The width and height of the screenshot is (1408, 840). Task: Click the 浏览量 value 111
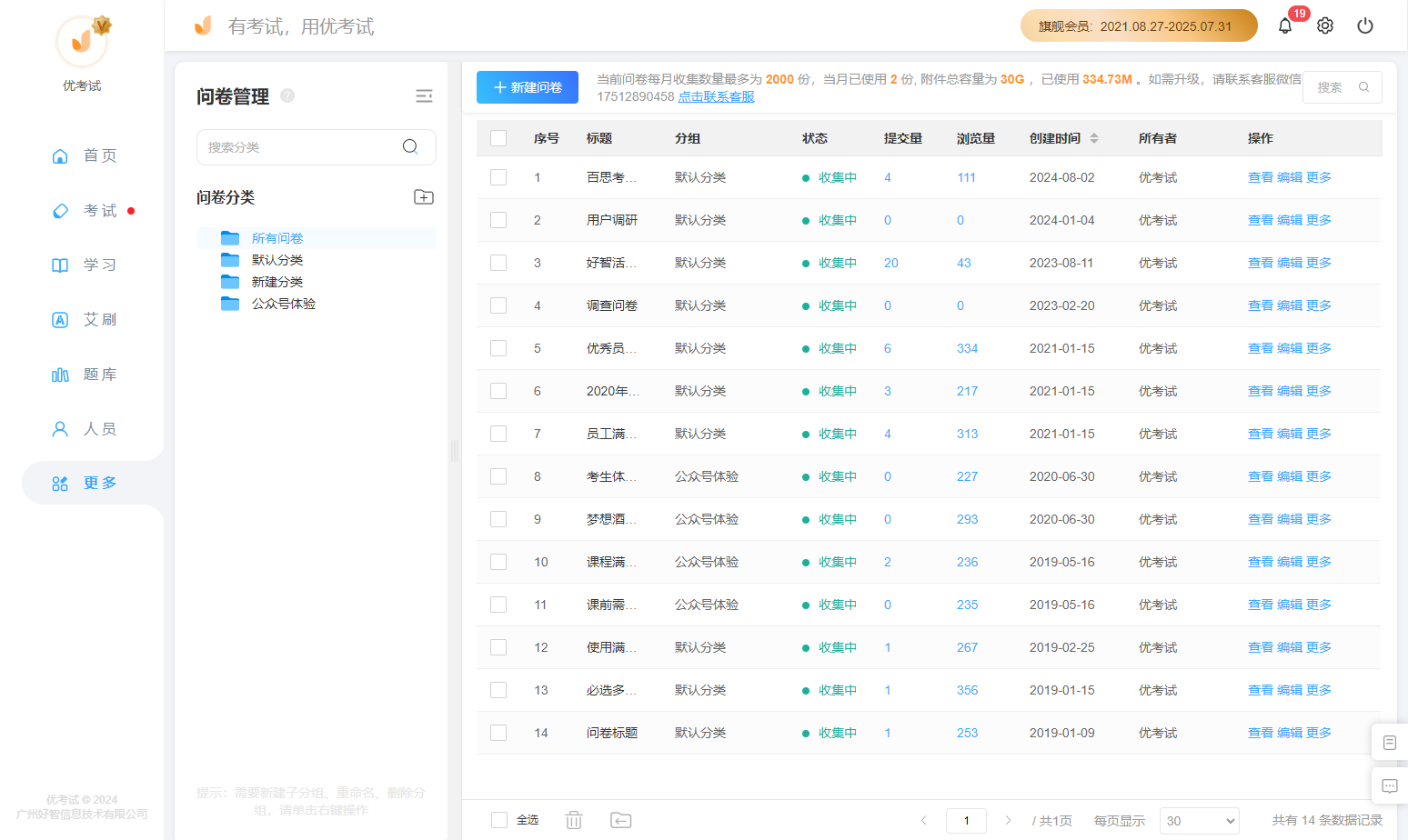pyautogui.click(x=966, y=177)
